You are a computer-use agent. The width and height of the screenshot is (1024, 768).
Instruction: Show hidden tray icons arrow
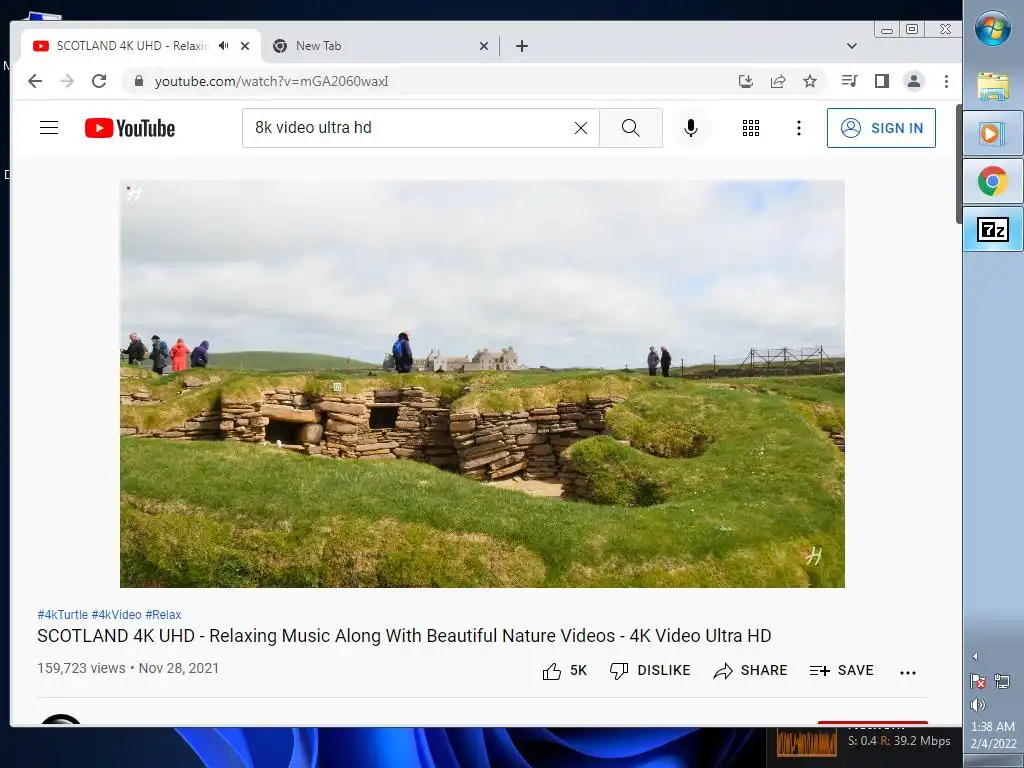[975, 656]
